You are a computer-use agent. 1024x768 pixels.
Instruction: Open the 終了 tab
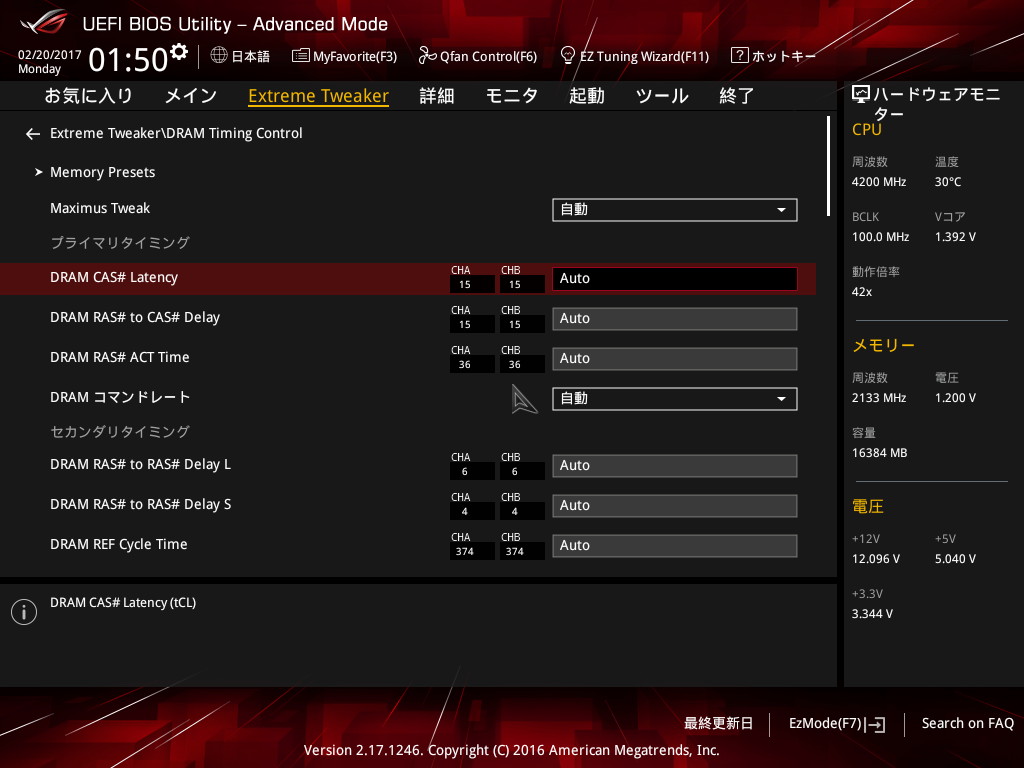point(737,96)
